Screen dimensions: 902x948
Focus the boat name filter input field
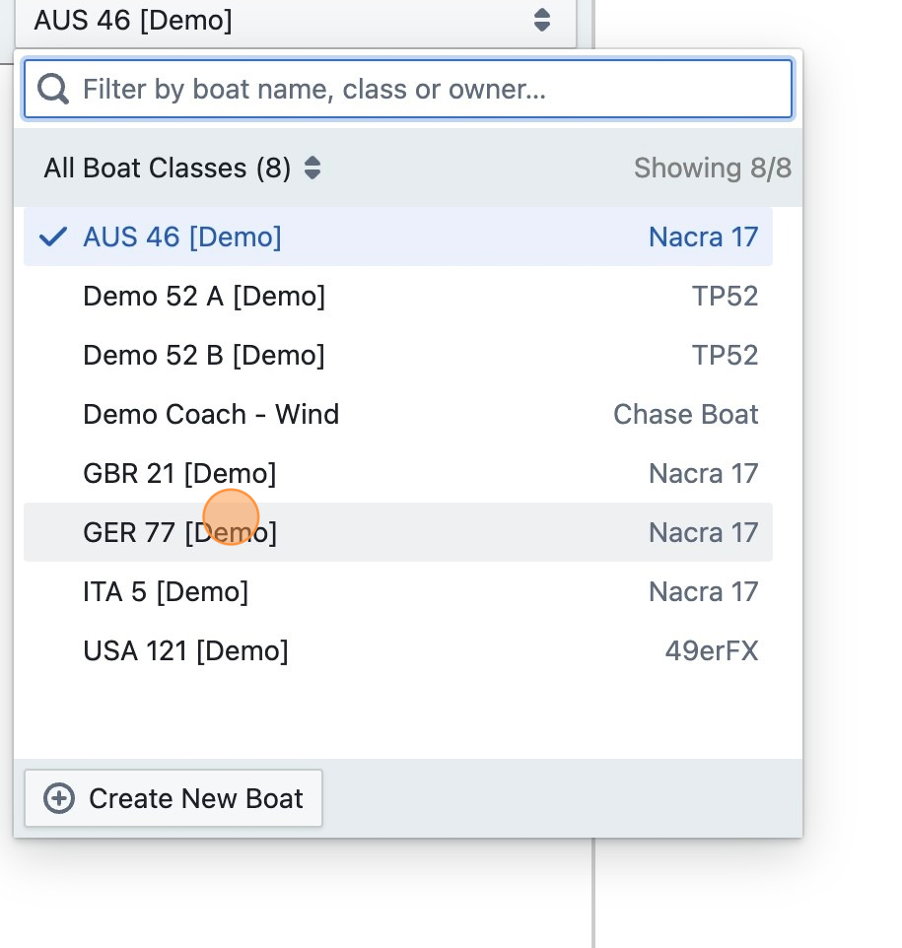[408, 89]
